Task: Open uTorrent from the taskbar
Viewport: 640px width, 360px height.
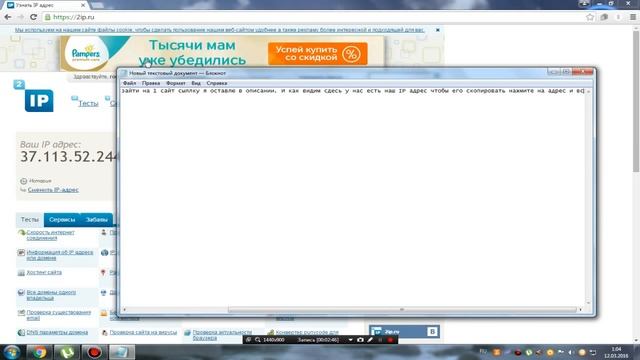Action: tap(67, 352)
